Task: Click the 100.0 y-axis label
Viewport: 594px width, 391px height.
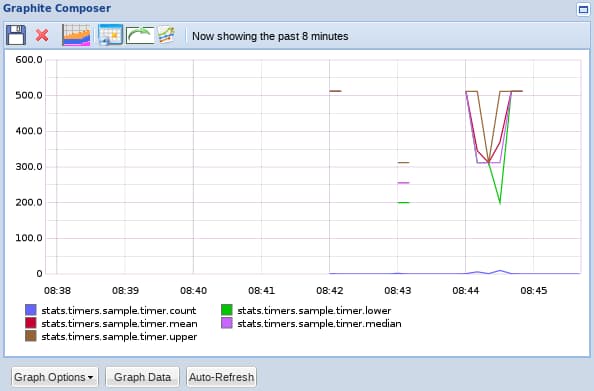Action: (x=29, y=238)
